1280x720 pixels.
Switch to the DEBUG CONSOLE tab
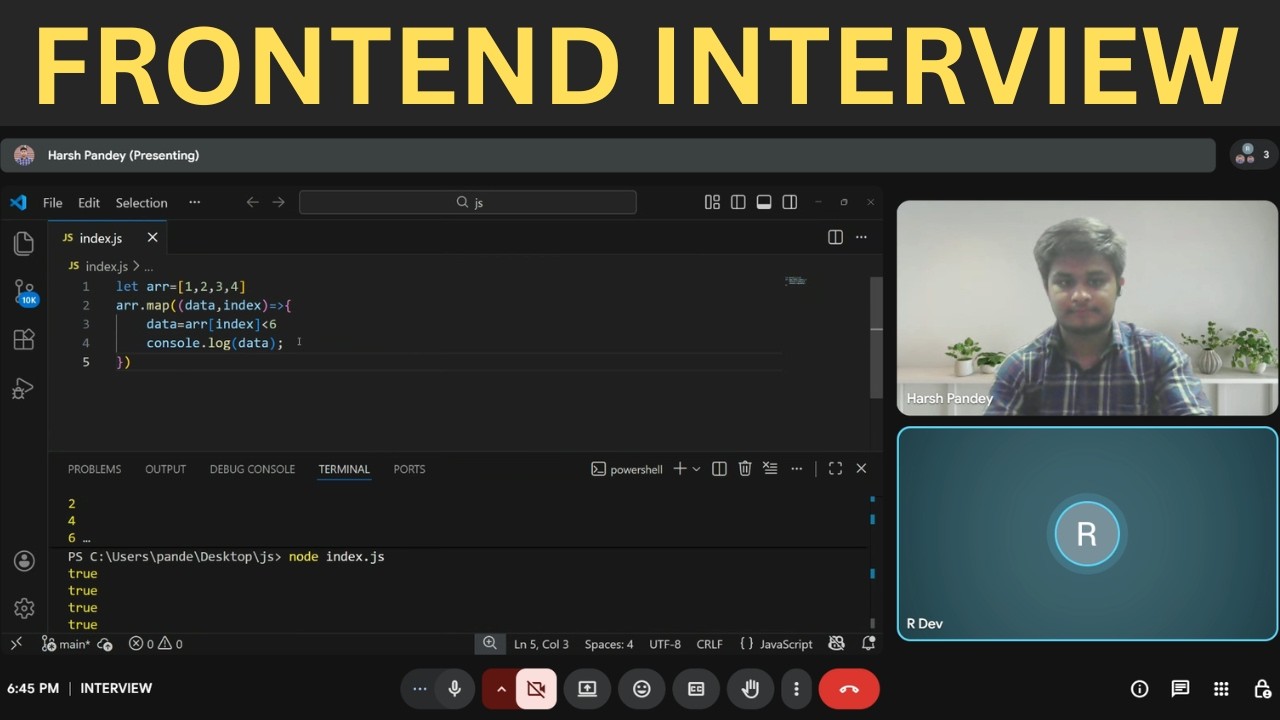pos(252,469)
